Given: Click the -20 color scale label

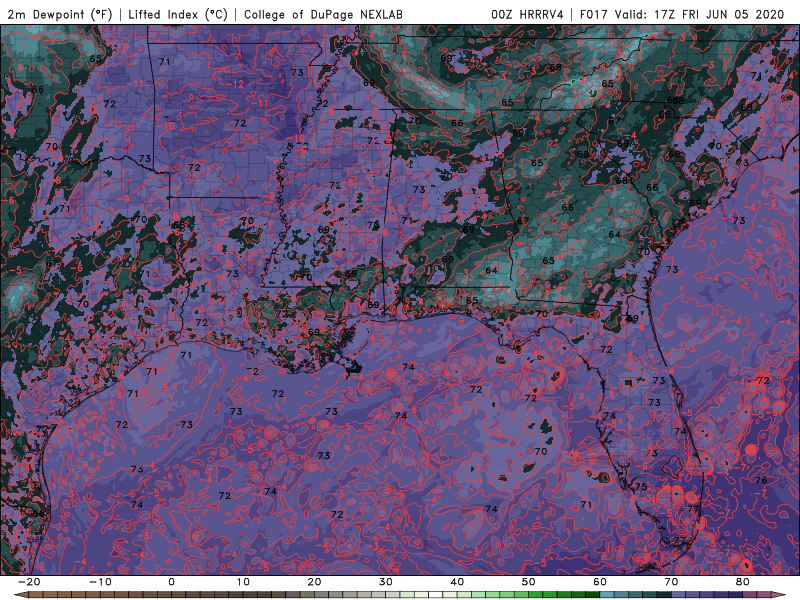Looking at the screenshot, I should (x=29, y=582).
